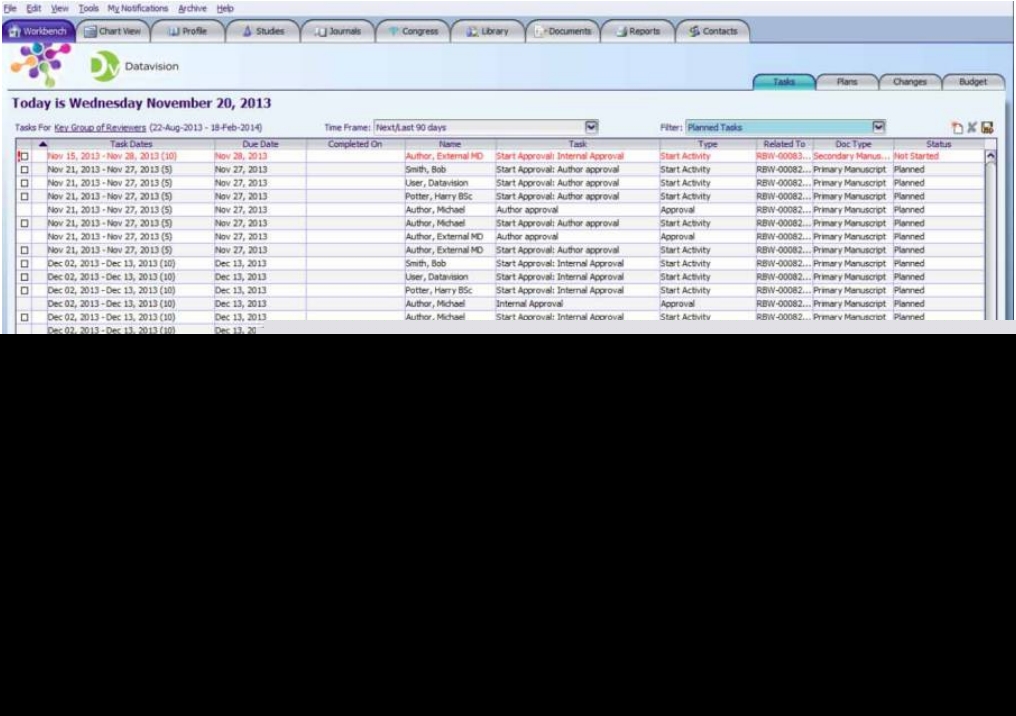
Task: Switch to Chart View tab
Action: coord(113,31)
